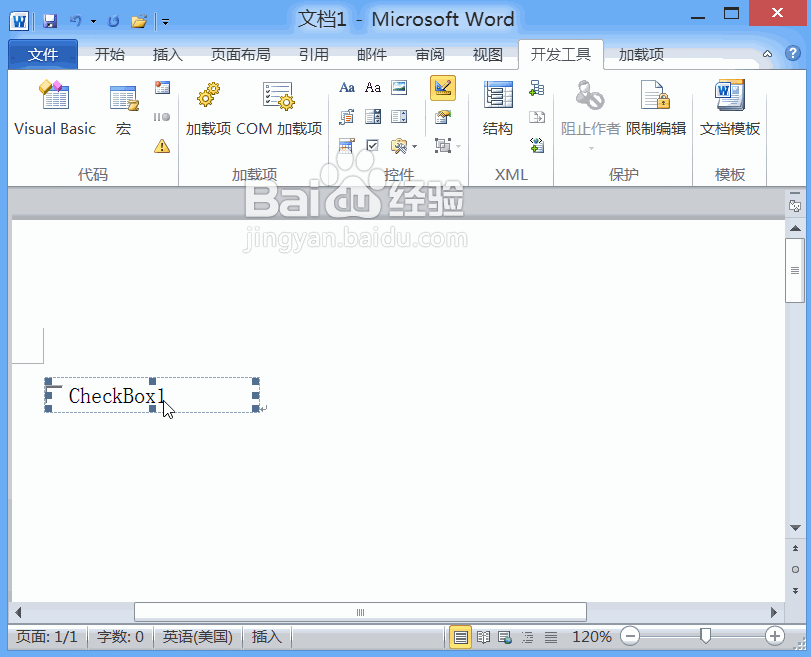Click the XML Schema icon
811x657 pixels.
pos(537,88)
